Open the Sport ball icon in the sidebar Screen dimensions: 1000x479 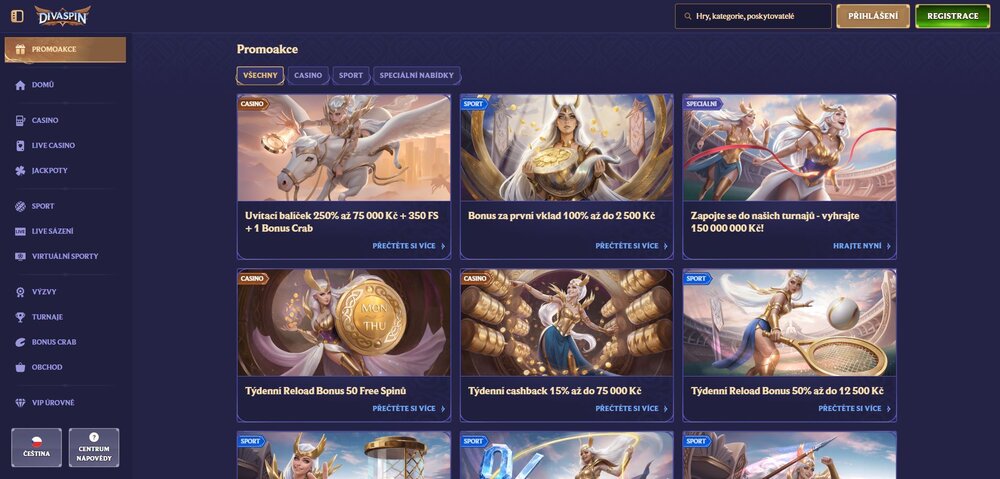click(20, 206)
